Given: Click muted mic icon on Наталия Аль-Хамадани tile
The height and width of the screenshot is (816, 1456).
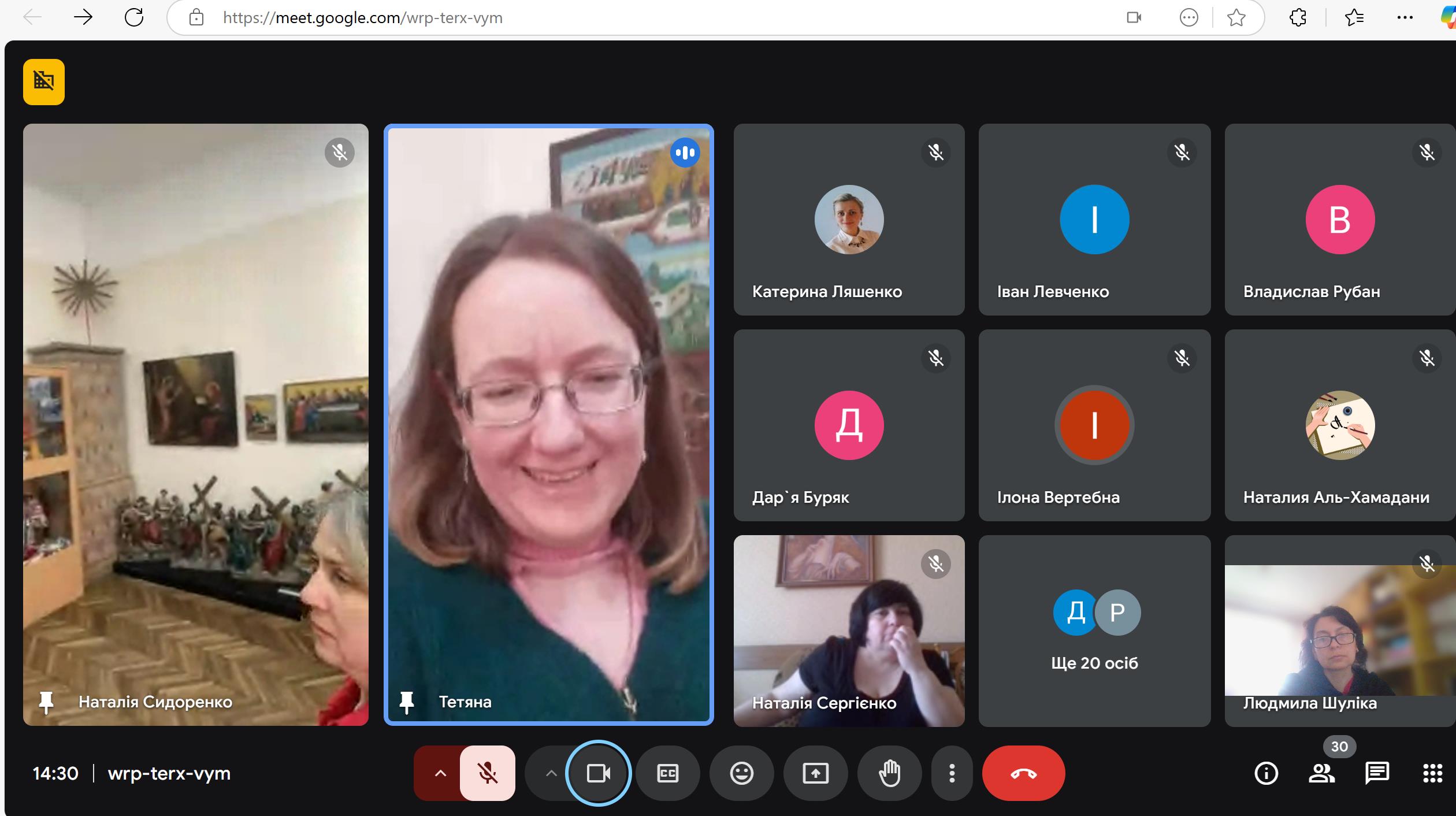Looking at the screenshot, I should click(1427, 358).
